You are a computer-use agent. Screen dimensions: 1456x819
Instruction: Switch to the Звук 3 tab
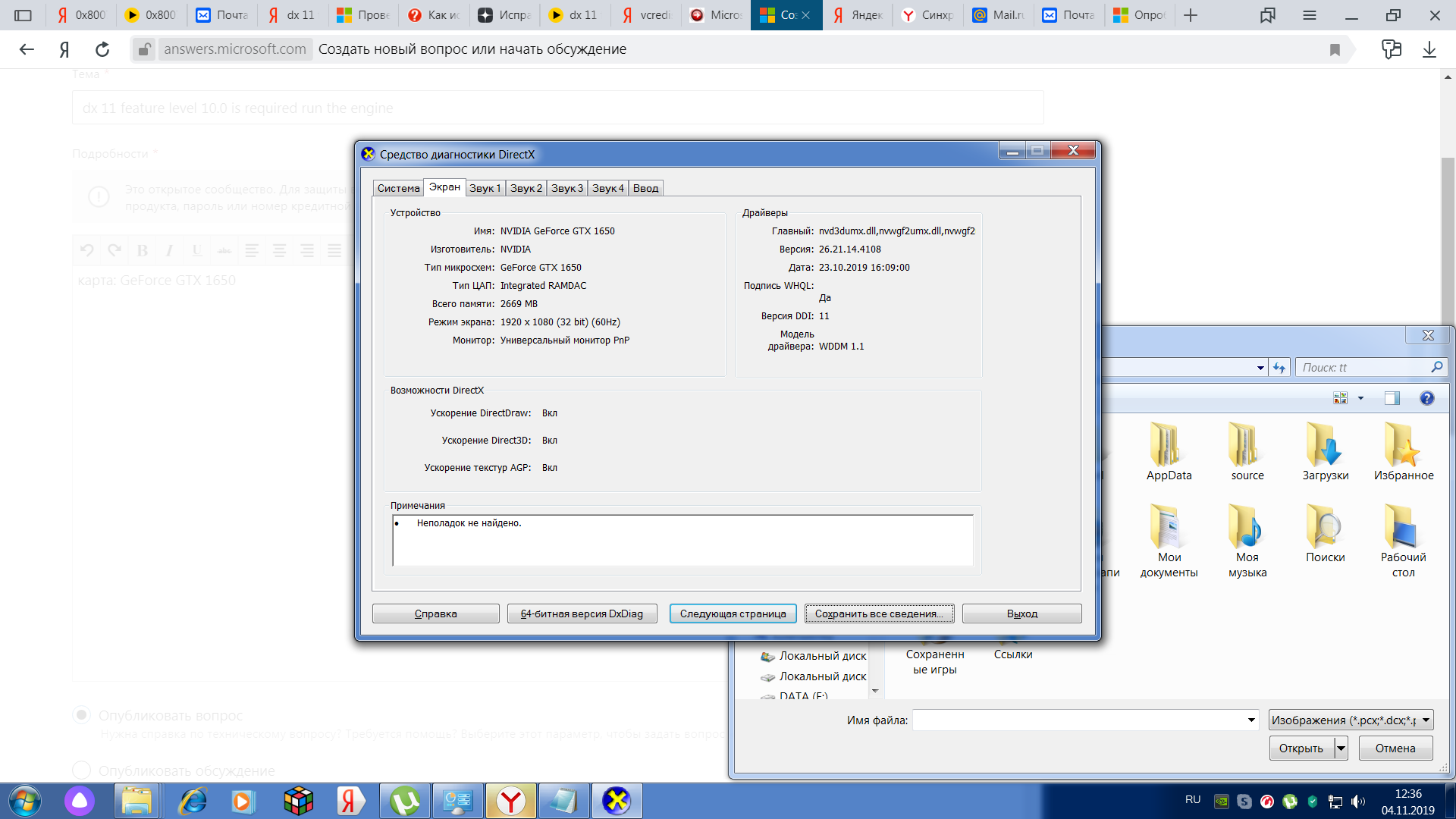(x=567, y=188)
